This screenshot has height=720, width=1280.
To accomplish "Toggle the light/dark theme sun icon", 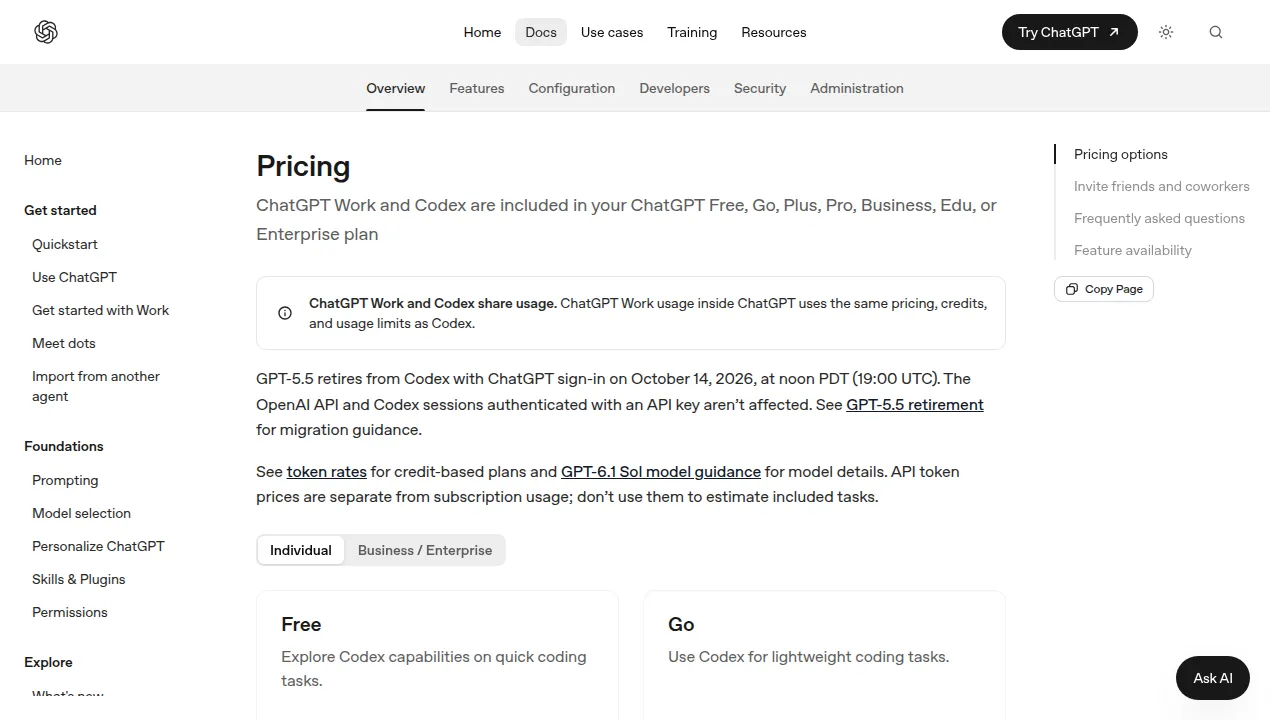I will coord(1166,32).
